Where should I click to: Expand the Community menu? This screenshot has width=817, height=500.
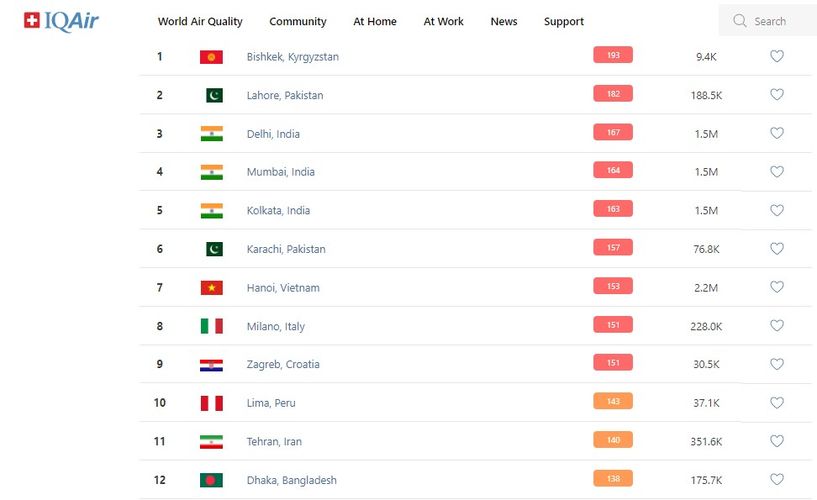(x=298, y=21)
